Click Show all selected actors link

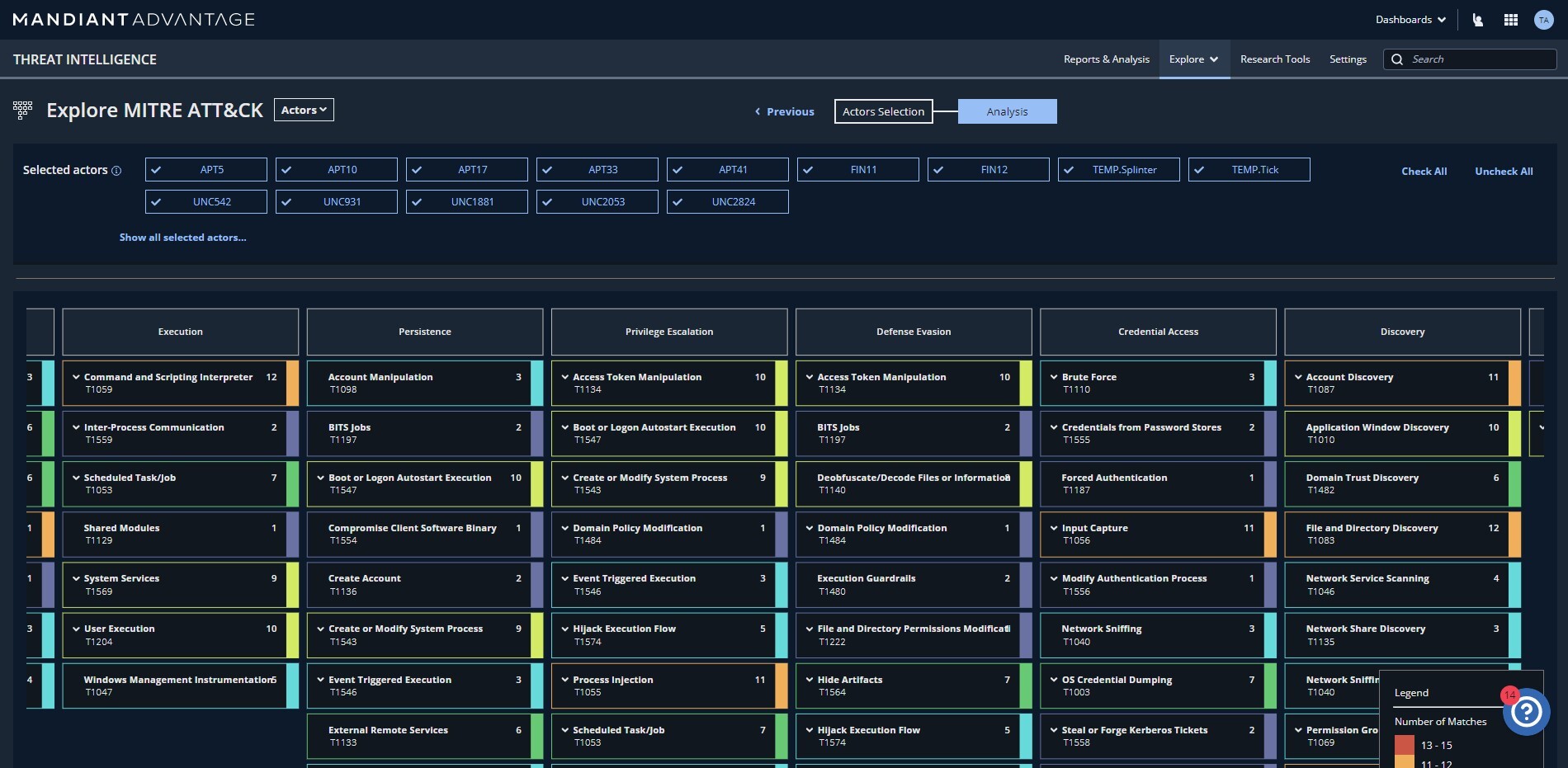[x=182, y=238]
